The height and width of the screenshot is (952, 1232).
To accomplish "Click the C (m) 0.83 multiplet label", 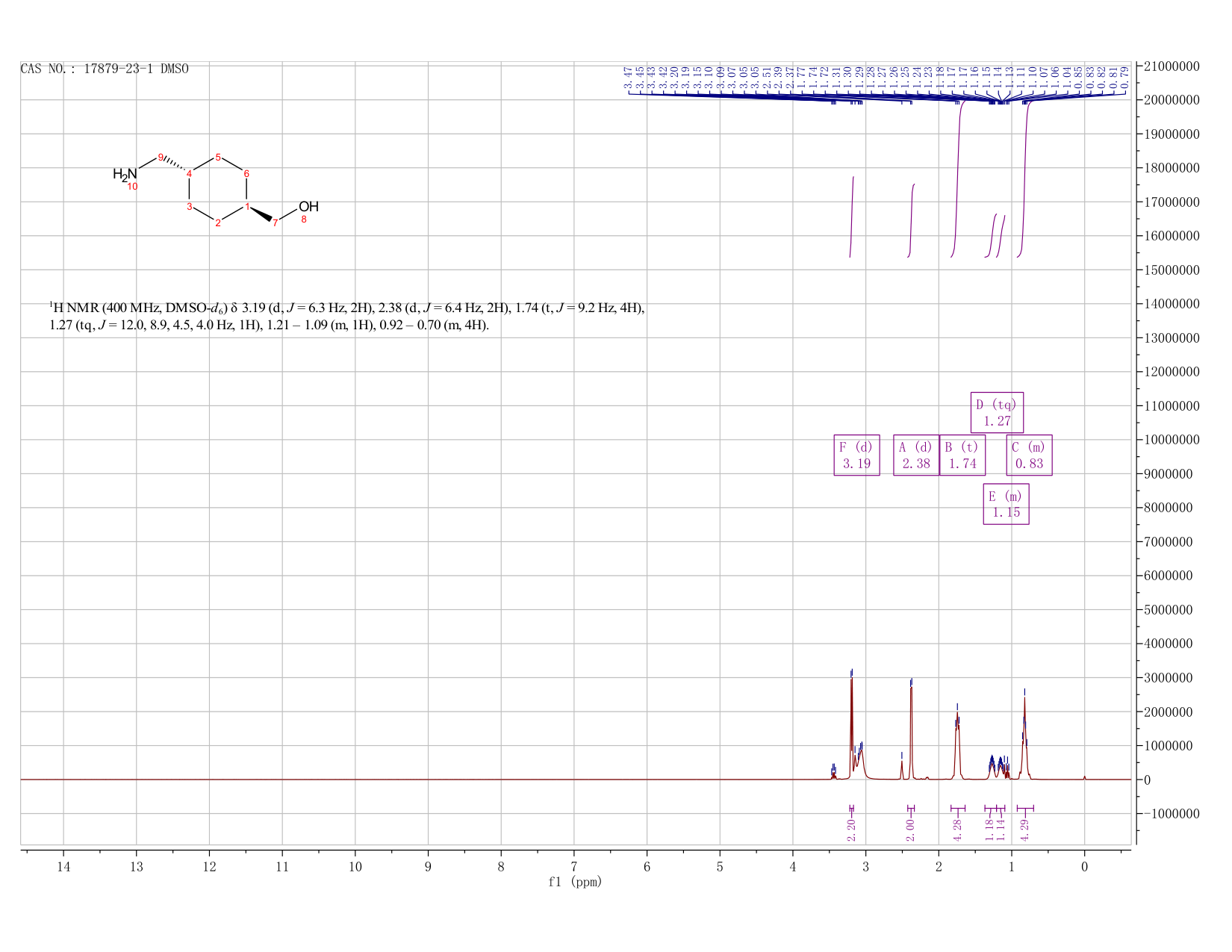I will click(x=1029, y=455).
